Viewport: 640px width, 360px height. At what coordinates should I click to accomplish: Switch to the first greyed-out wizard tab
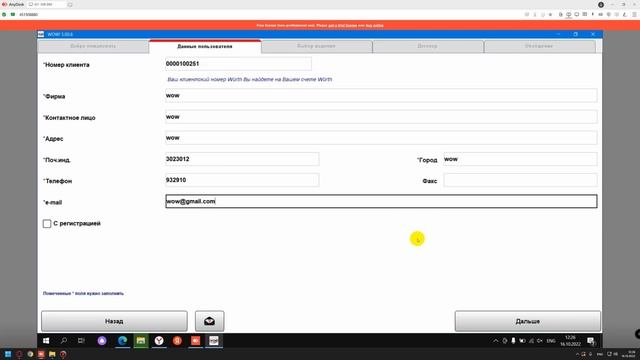[93, 46]
